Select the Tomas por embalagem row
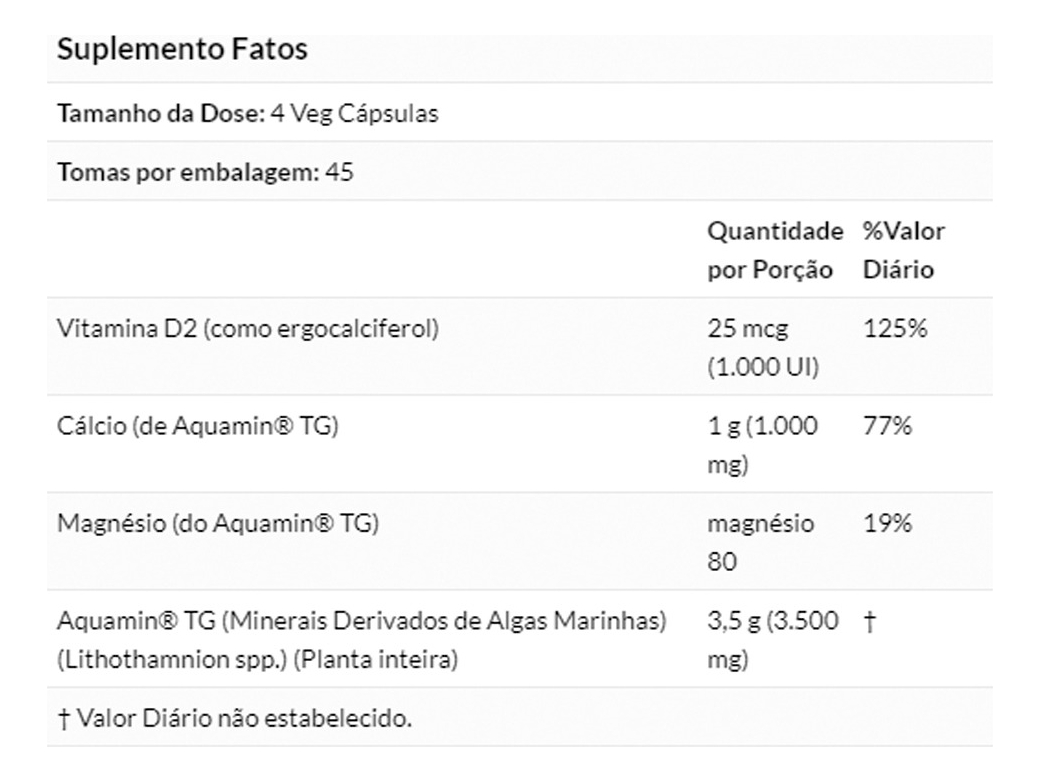 [x=206, y=172]
